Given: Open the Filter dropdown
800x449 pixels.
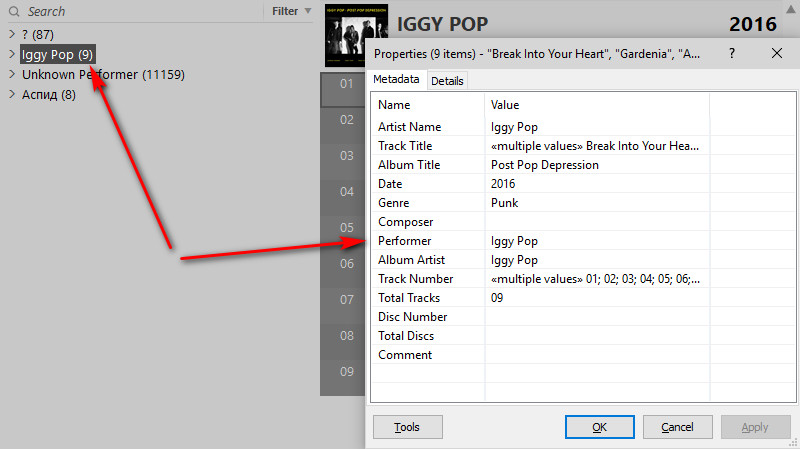Looking at the screenshot, I should 291,11.
